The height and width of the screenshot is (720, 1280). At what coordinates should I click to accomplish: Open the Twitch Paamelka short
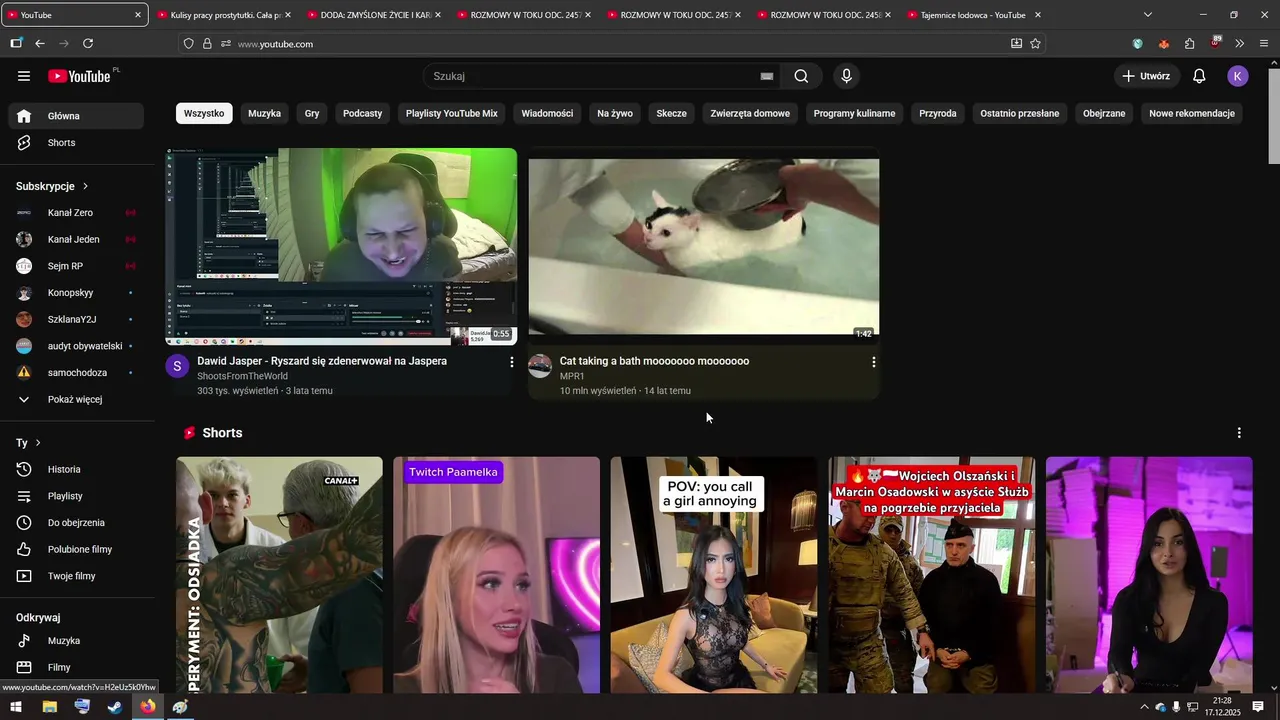click(x=496, y=575)
